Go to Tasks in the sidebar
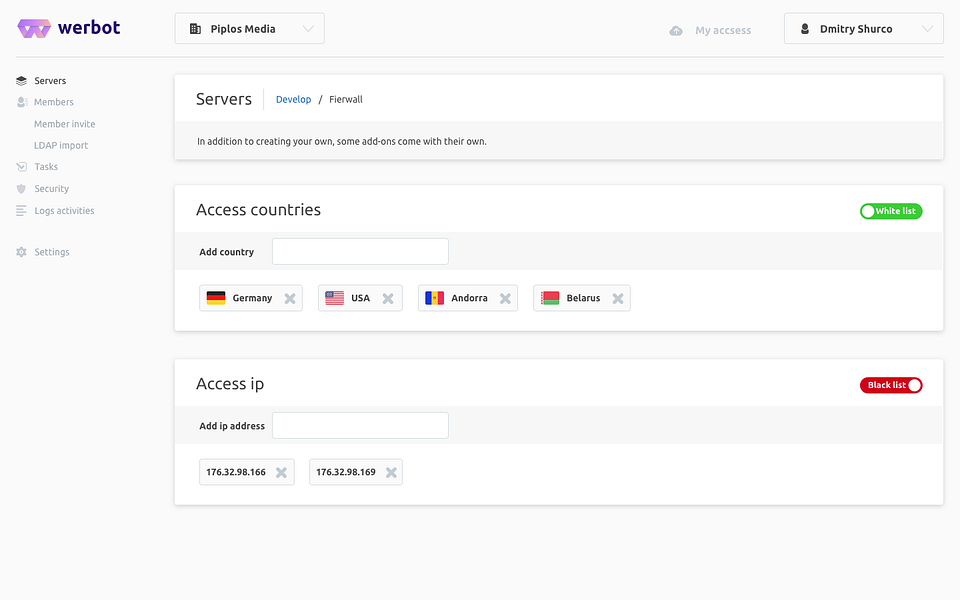The image size is (960, 600). point(46,167)
